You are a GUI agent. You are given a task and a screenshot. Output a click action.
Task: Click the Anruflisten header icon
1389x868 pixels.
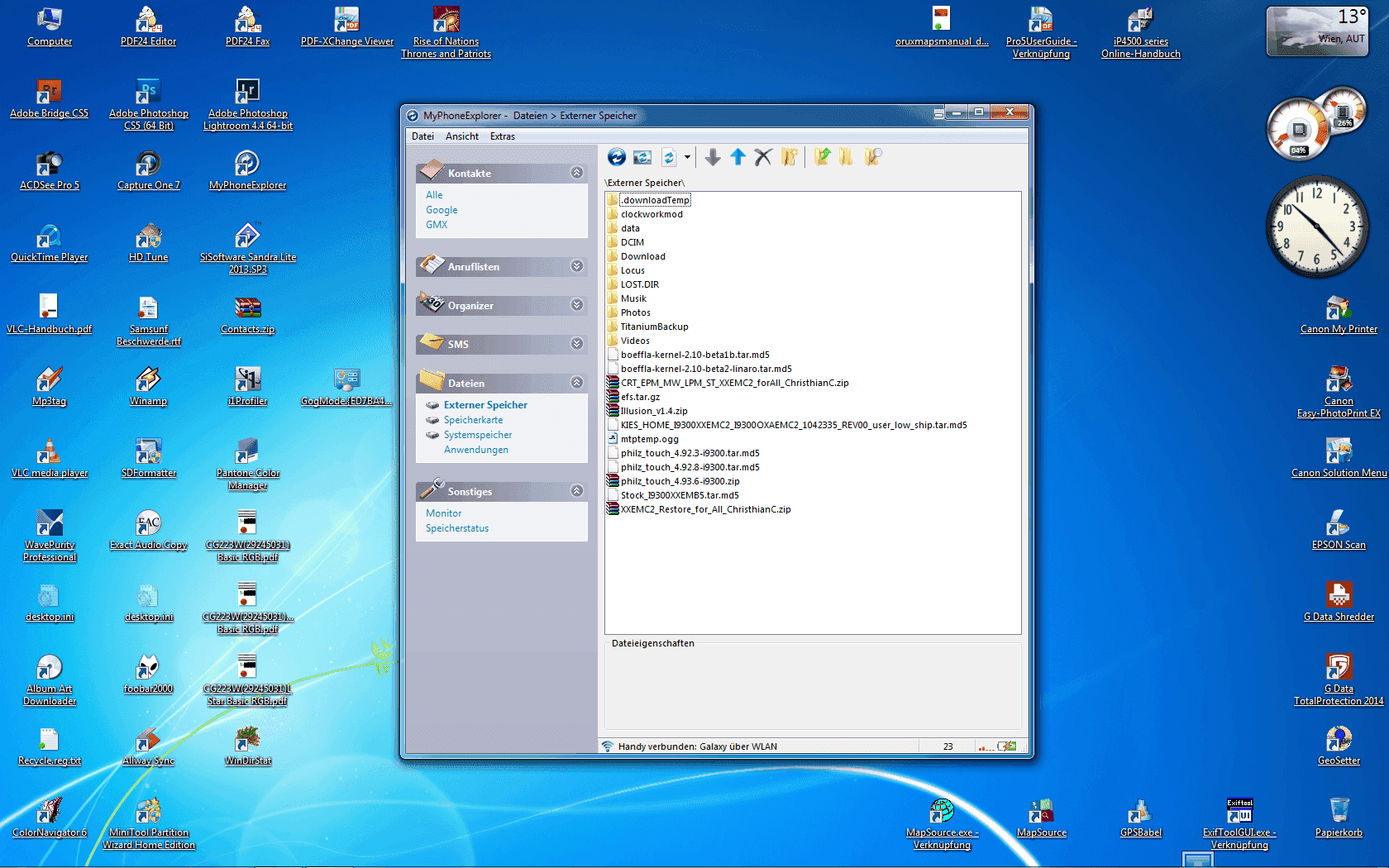click(x=432, y=265)
